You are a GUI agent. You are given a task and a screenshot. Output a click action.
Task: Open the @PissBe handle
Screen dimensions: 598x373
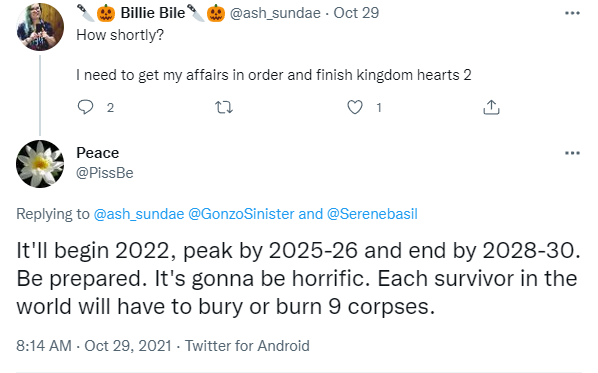click(105, 173)
